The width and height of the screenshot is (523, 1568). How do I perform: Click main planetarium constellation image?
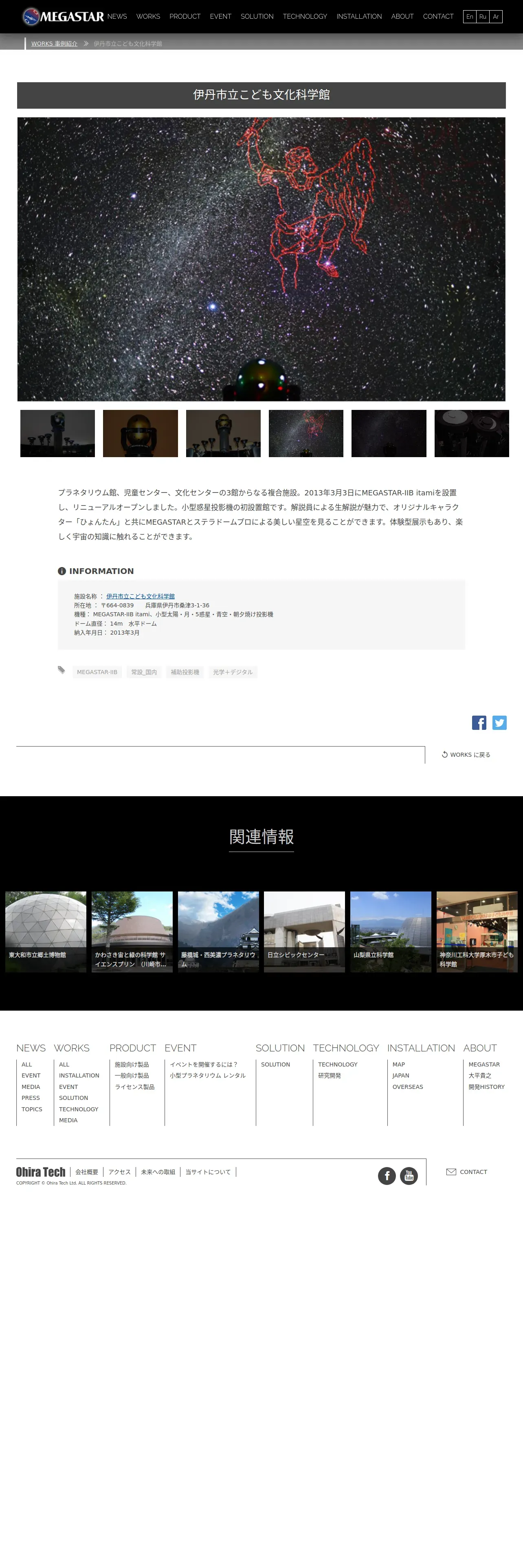[x=261, y=259]
